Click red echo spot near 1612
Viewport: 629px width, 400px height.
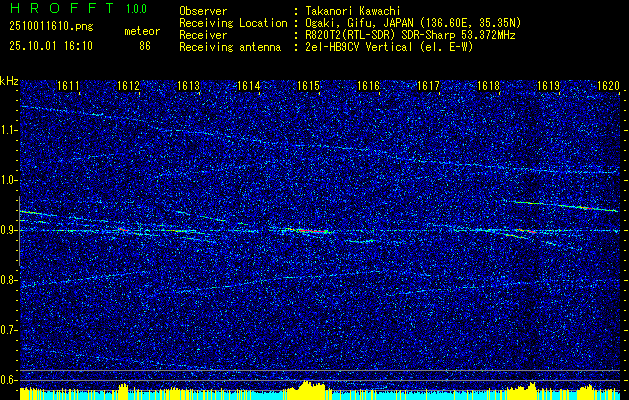click(x=122, y=229)
